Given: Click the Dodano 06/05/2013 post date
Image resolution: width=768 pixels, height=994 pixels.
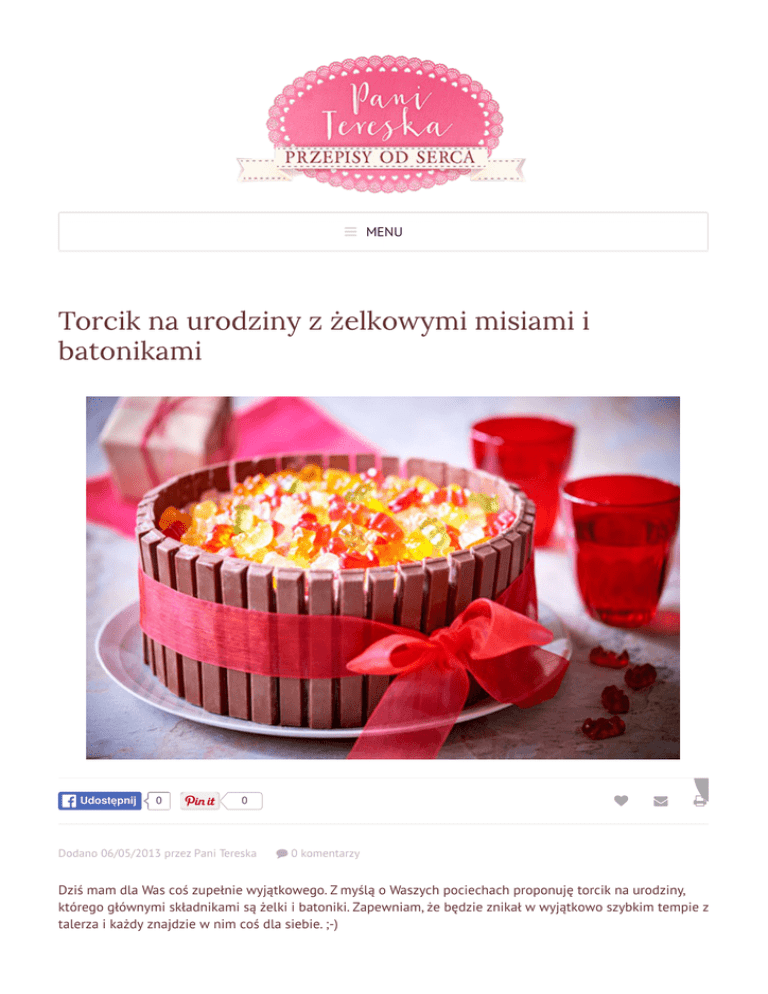Looking at the screenshot, I should [x=109, y=853].
